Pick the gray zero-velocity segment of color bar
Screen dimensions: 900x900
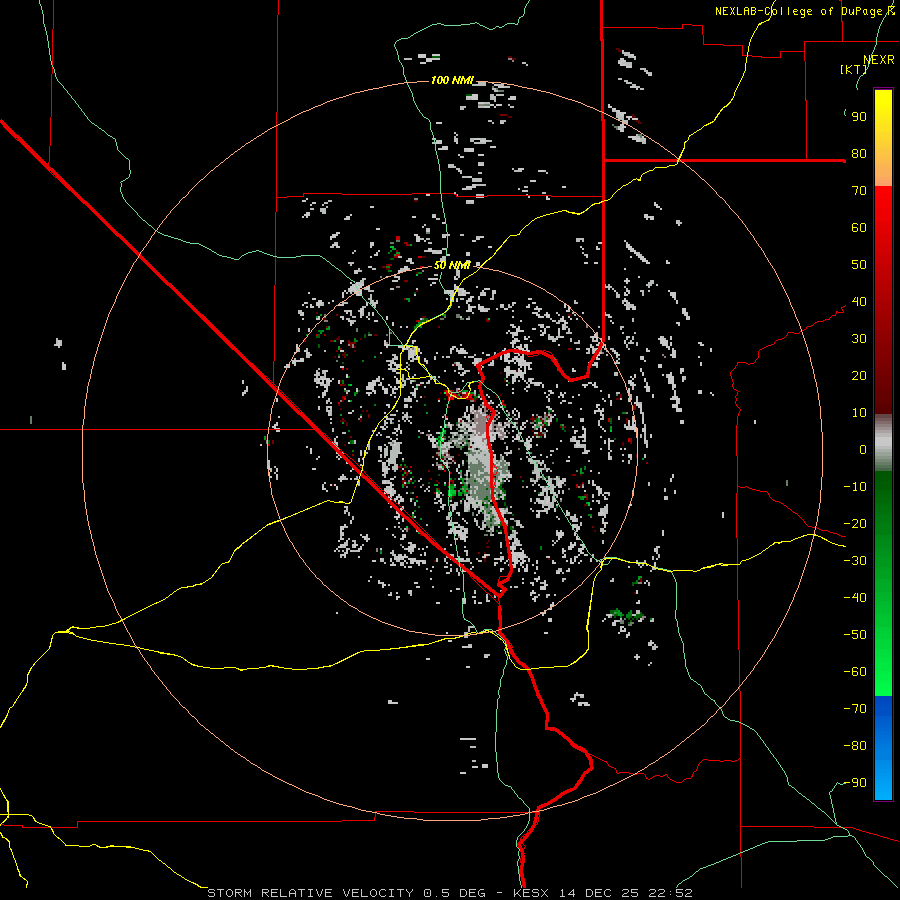[x=883, y=443]
